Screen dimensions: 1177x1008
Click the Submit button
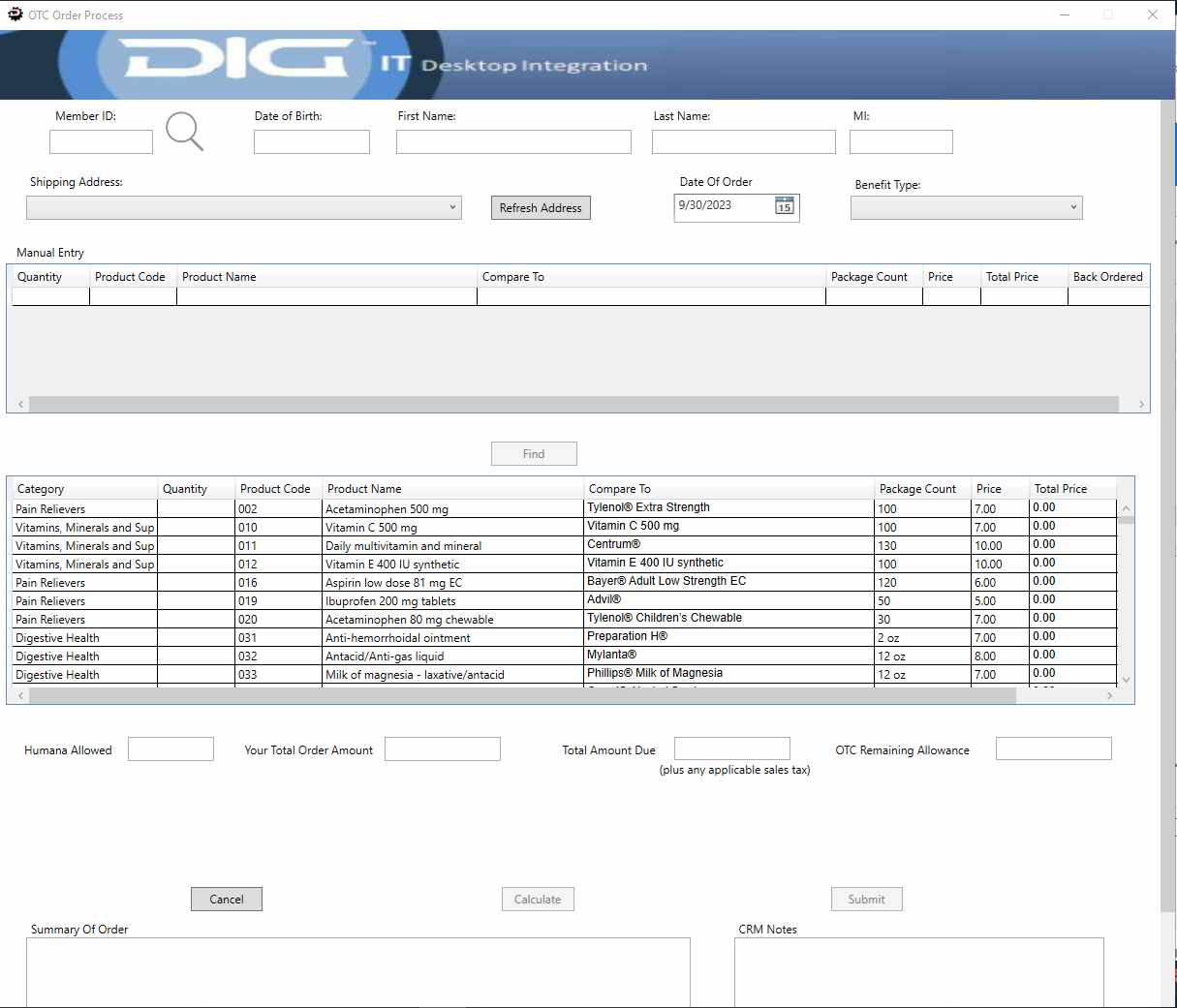[866, 900]
